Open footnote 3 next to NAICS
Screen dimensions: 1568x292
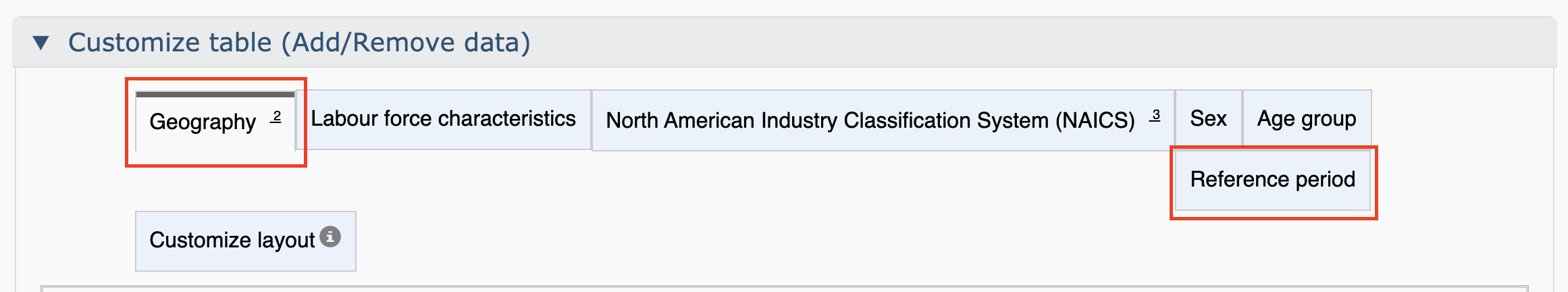(x=1155, y=116)
